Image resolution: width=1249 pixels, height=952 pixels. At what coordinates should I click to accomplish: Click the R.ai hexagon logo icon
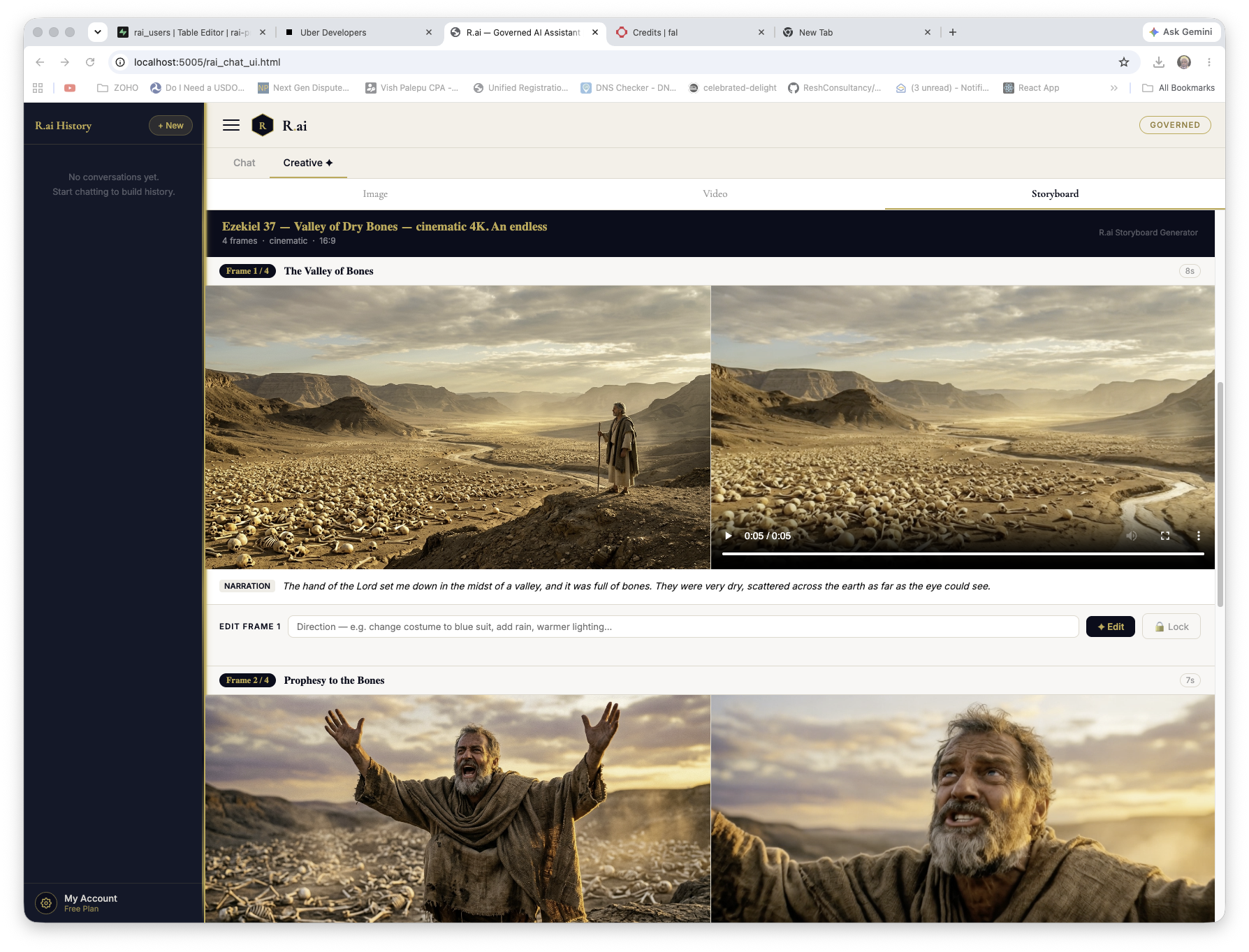click(262, 126)
